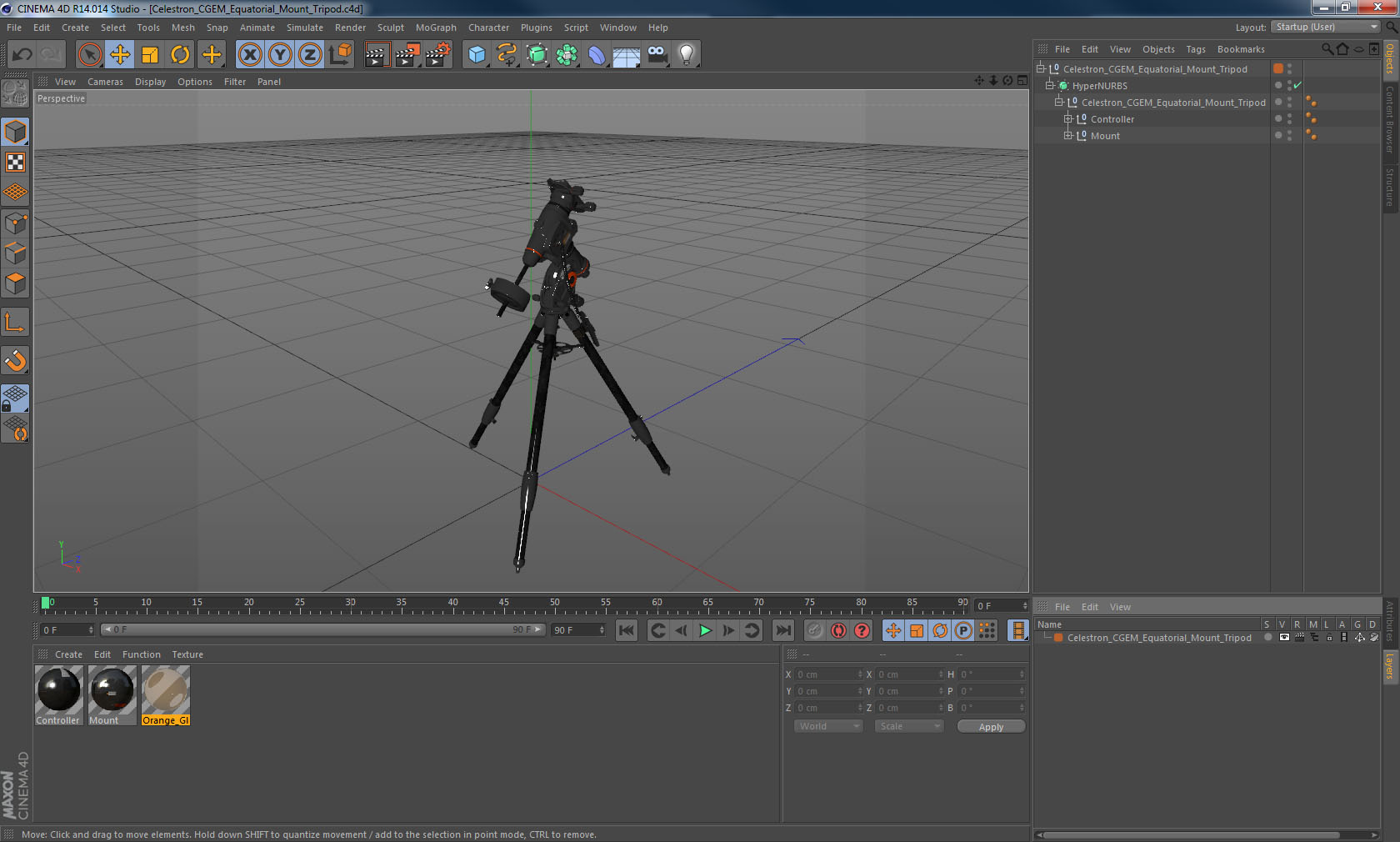Select the Controller material
This screenshot has width=1400, height=842.
tap(58, 695)
